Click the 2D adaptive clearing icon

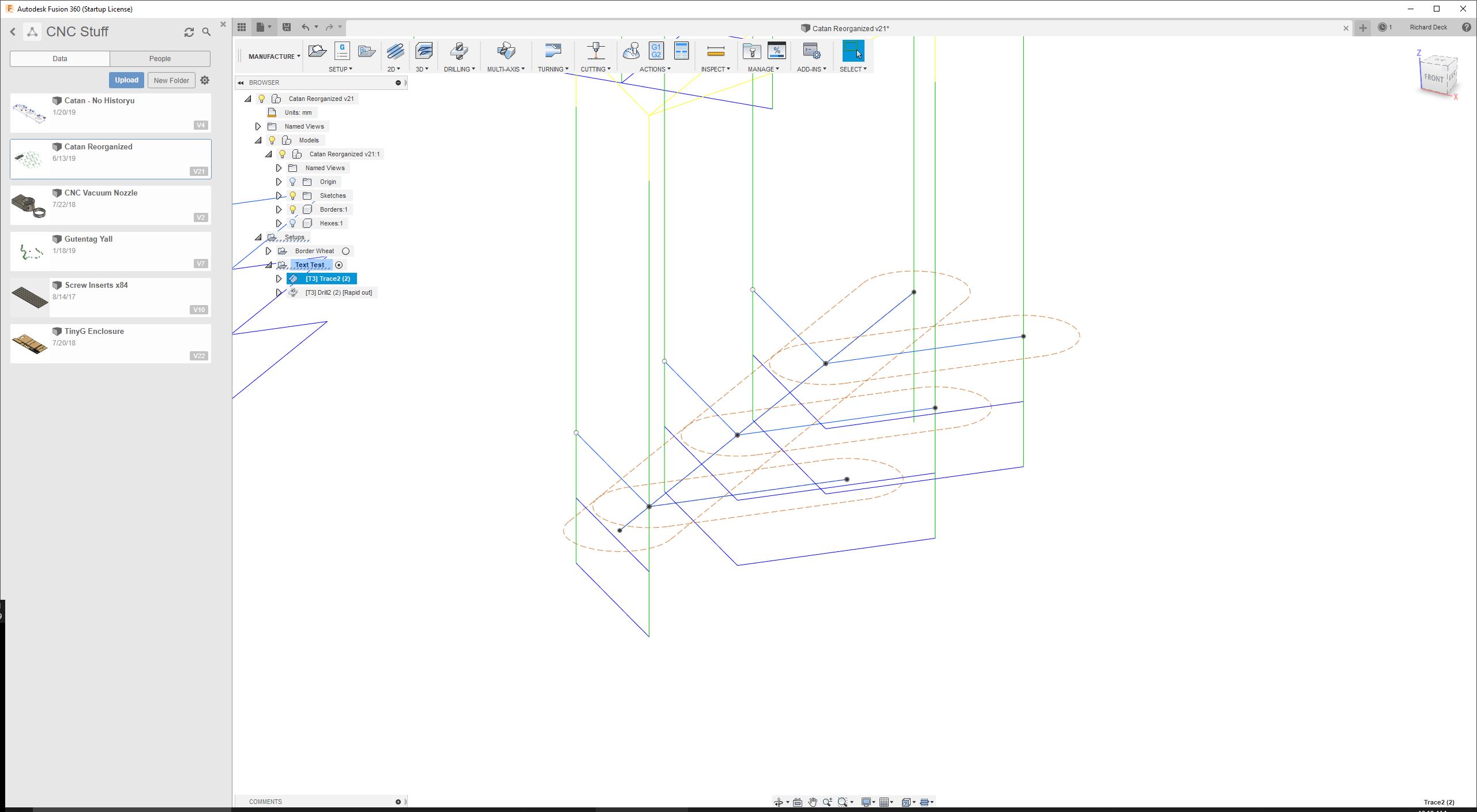coord(395,51)
